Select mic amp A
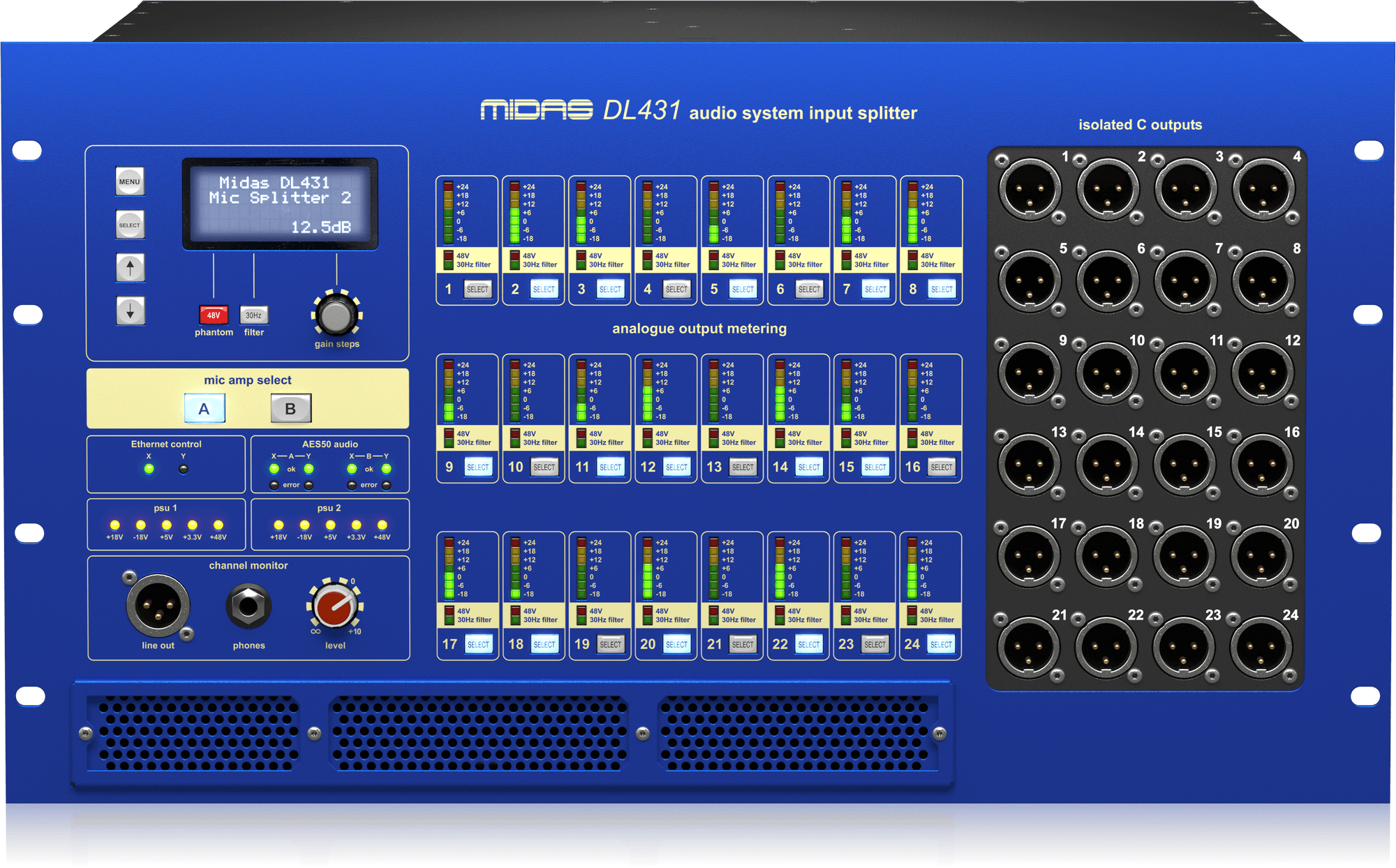The image size is (1396, 868). [204, 409]
